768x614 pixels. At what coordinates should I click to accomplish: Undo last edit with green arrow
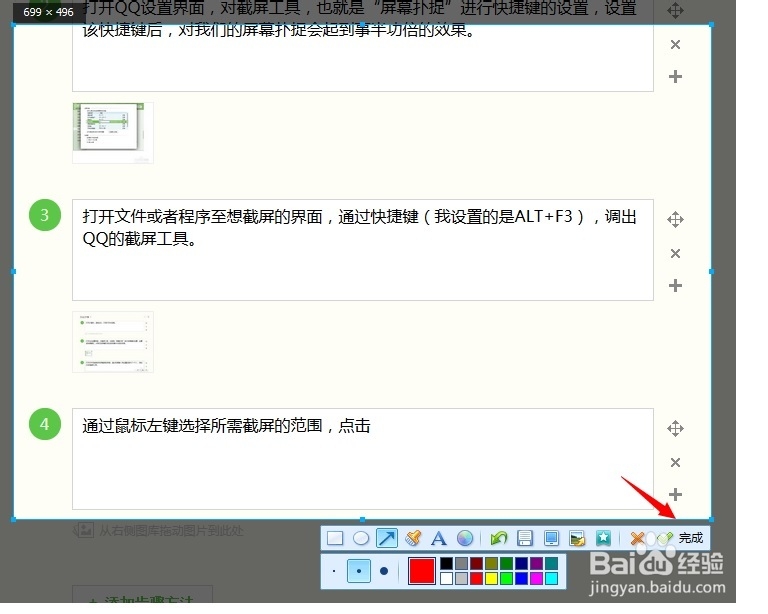click(x=499, y=538)
